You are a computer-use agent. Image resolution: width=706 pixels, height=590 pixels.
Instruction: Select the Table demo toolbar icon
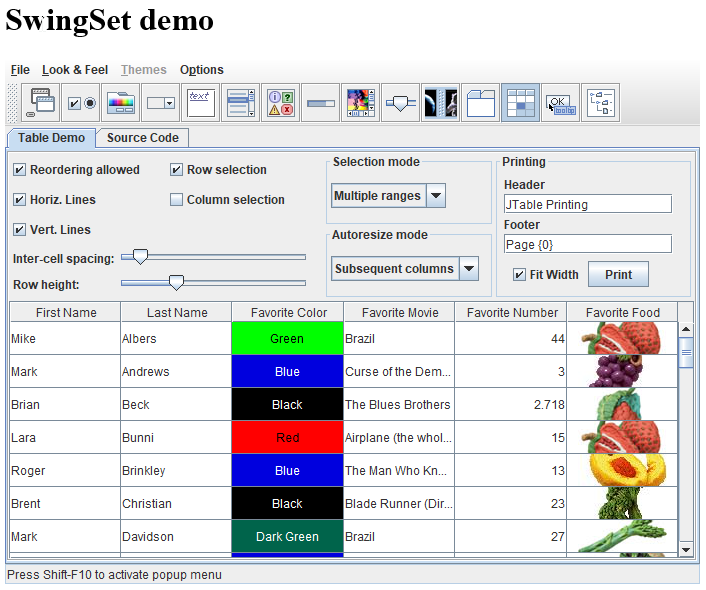coord(520,103)
